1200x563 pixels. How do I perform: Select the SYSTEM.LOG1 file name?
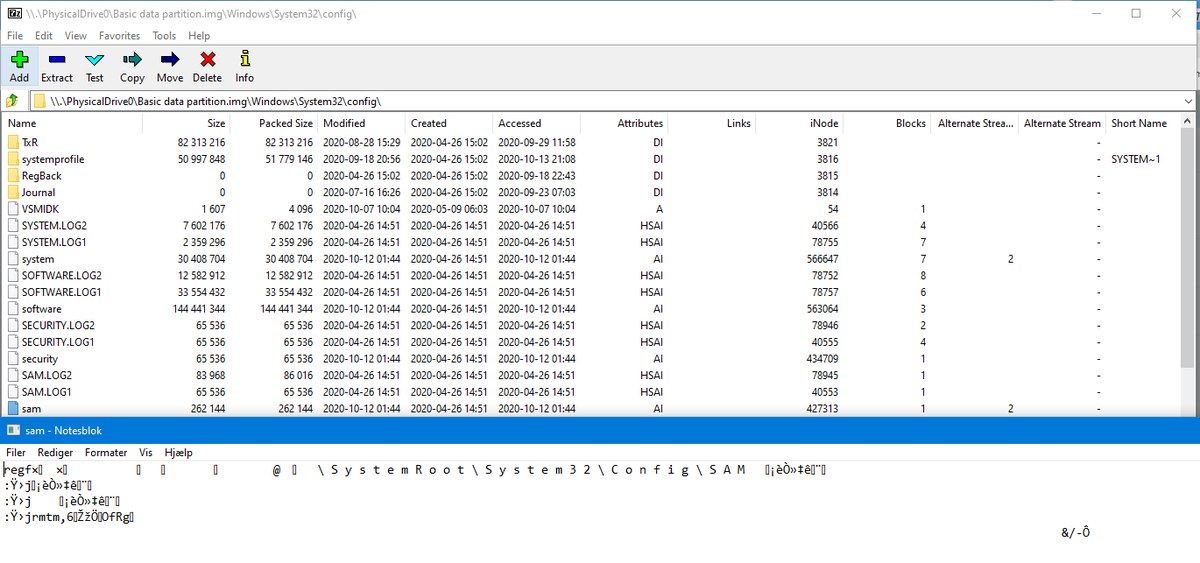pyautogui.click(x=54, y=242)
